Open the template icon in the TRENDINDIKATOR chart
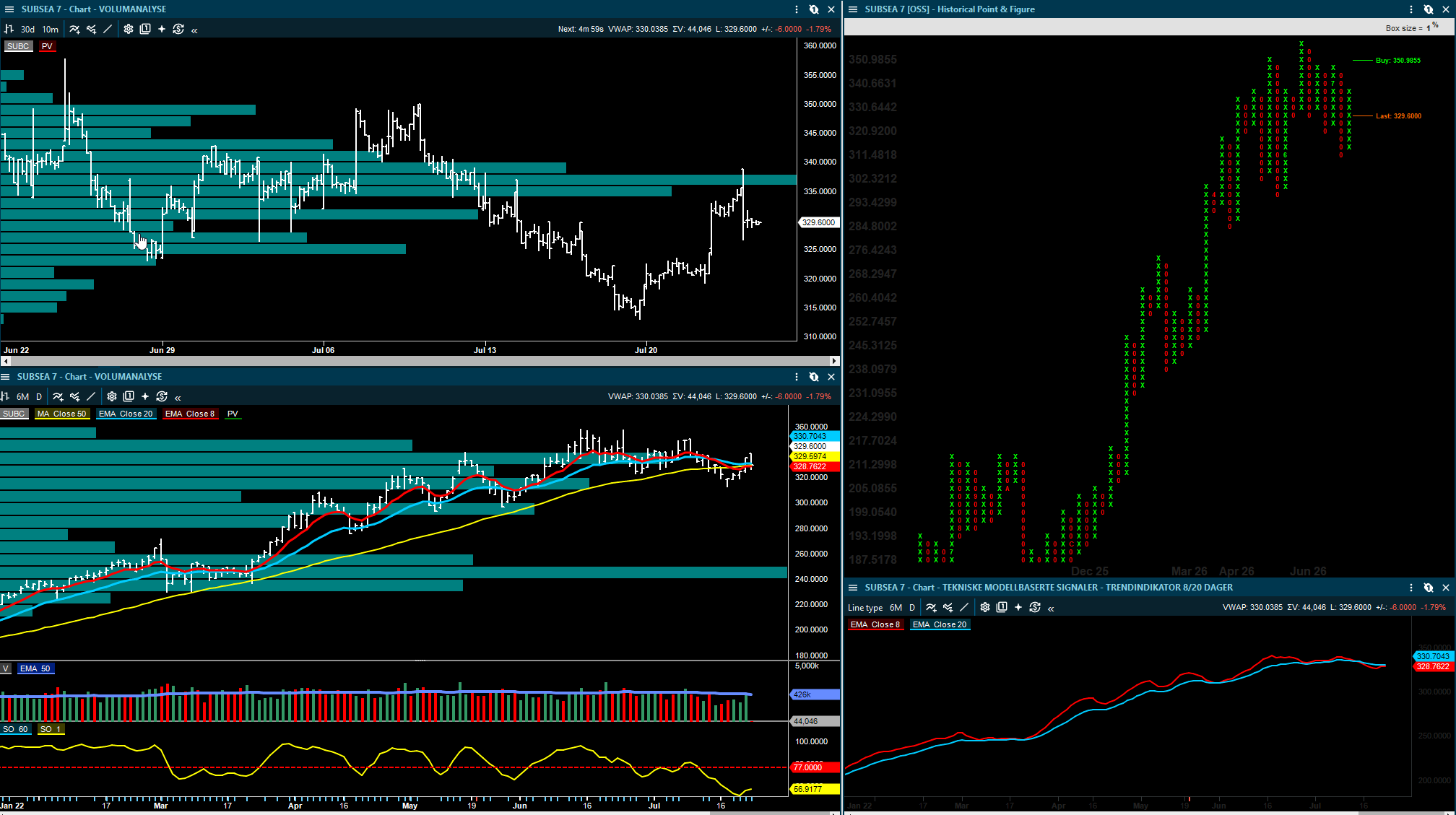This screenshot has width=1456, height=815. tap(1001, 607)
